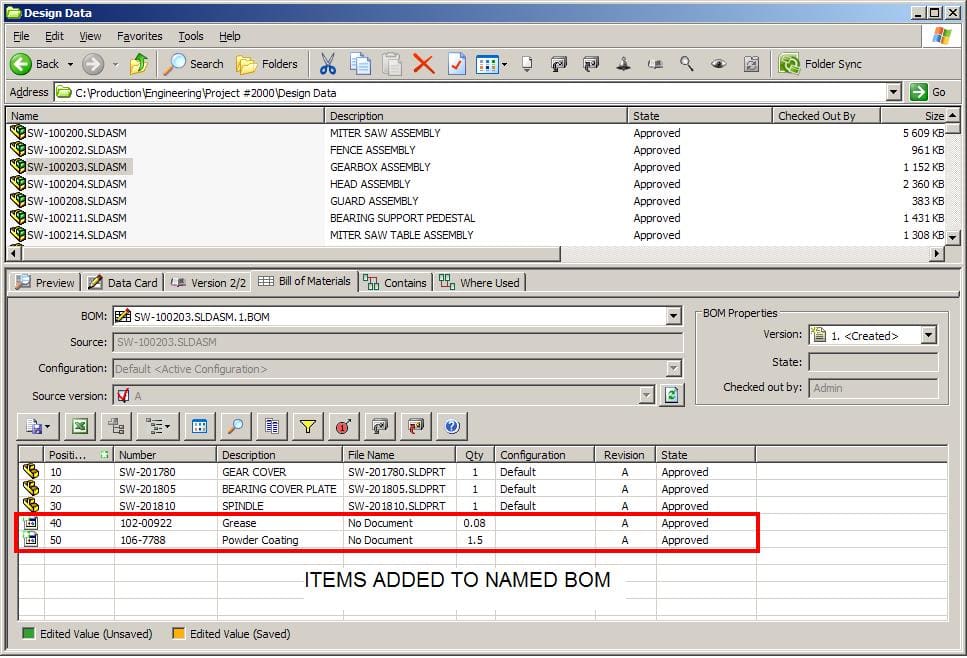Click the Go button
The width and height of the screenshot is (967, 658).
[928, 92]
